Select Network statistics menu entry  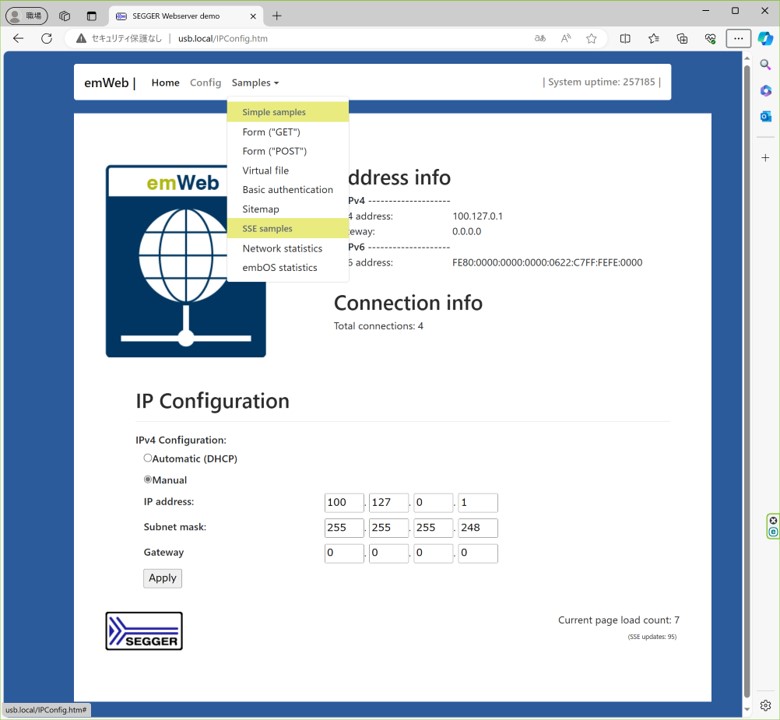click(282, 248)
